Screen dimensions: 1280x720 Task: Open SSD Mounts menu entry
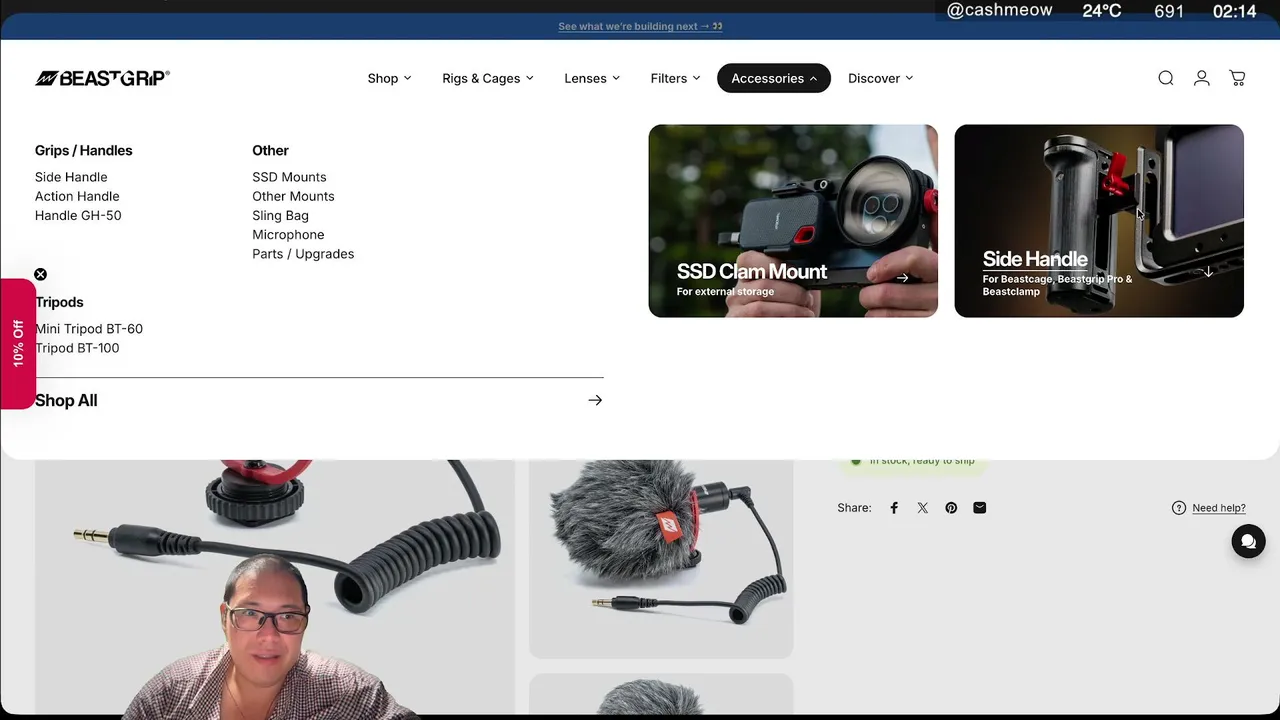click(x=289, y=177)
